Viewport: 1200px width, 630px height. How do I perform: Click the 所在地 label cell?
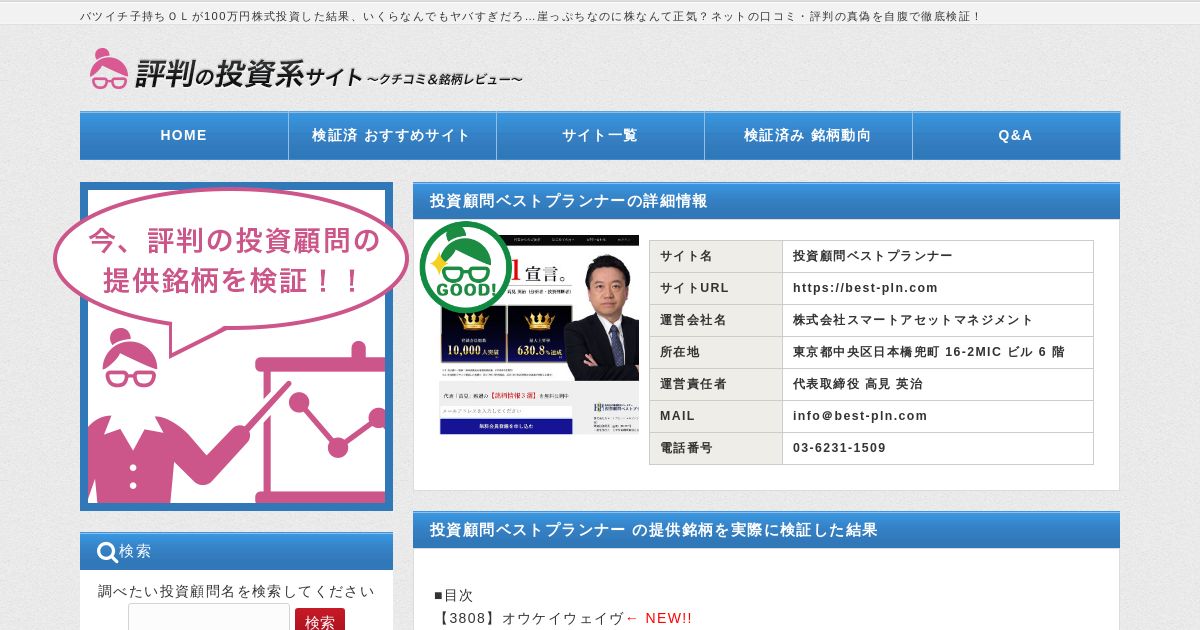click(x=716, y=352)
